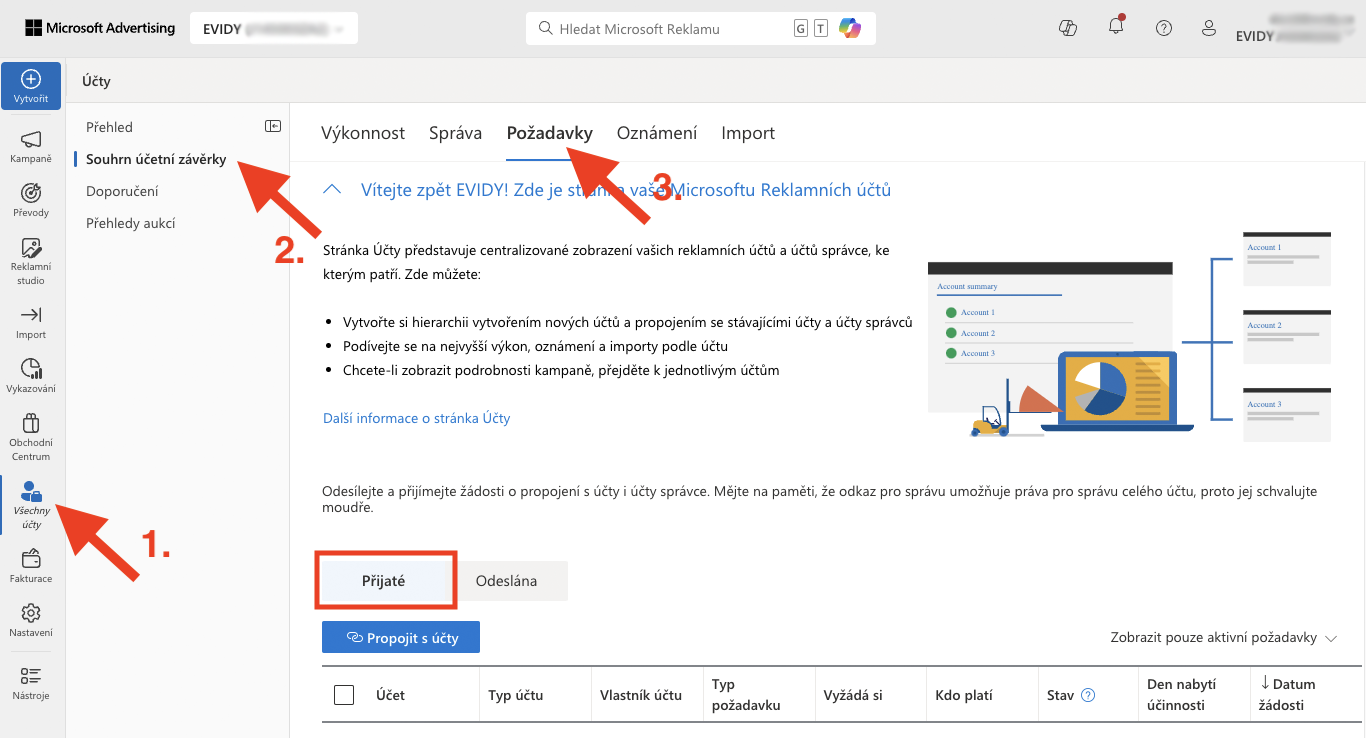Image resolution: width=1366 pixels, height=738 pixels.
Task: Open the user profile icon
Action: click(1209, 27)
